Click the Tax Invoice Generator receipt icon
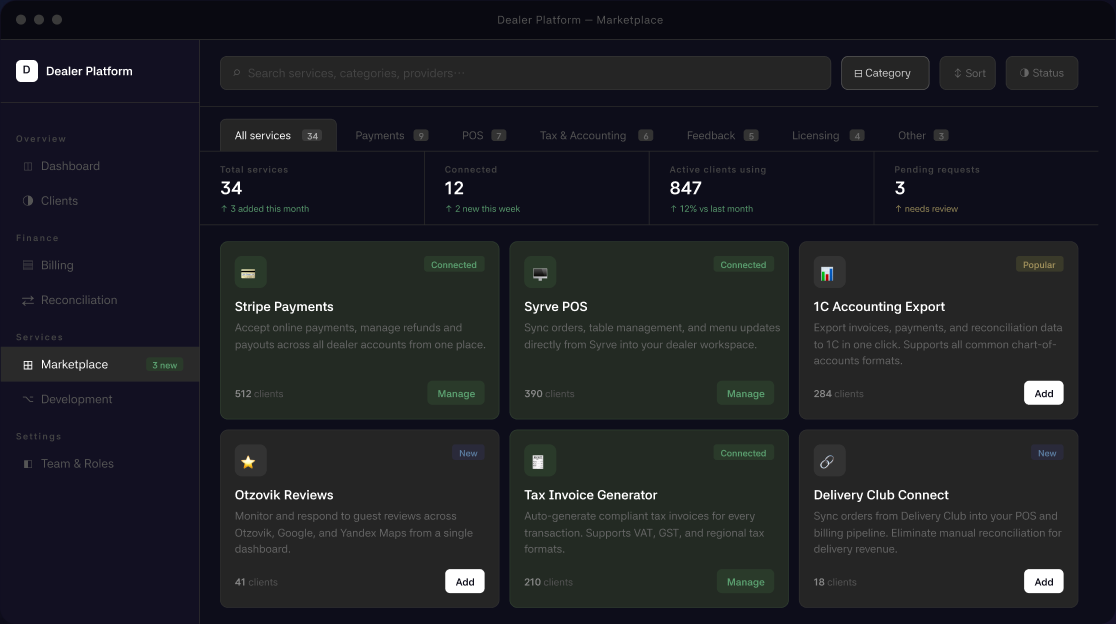 [x=540, y=461]
